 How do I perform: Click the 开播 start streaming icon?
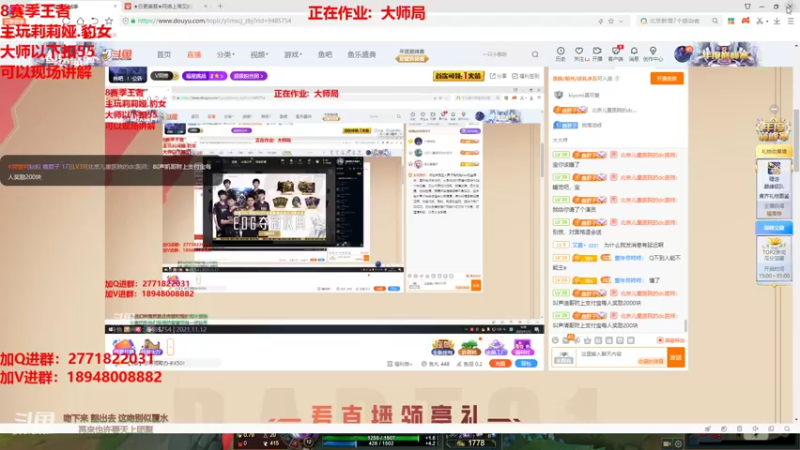pos(597,54)
